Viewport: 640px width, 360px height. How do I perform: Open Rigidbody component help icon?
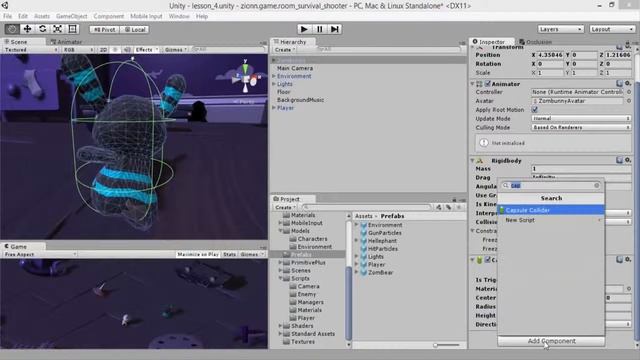click(620, 160)
